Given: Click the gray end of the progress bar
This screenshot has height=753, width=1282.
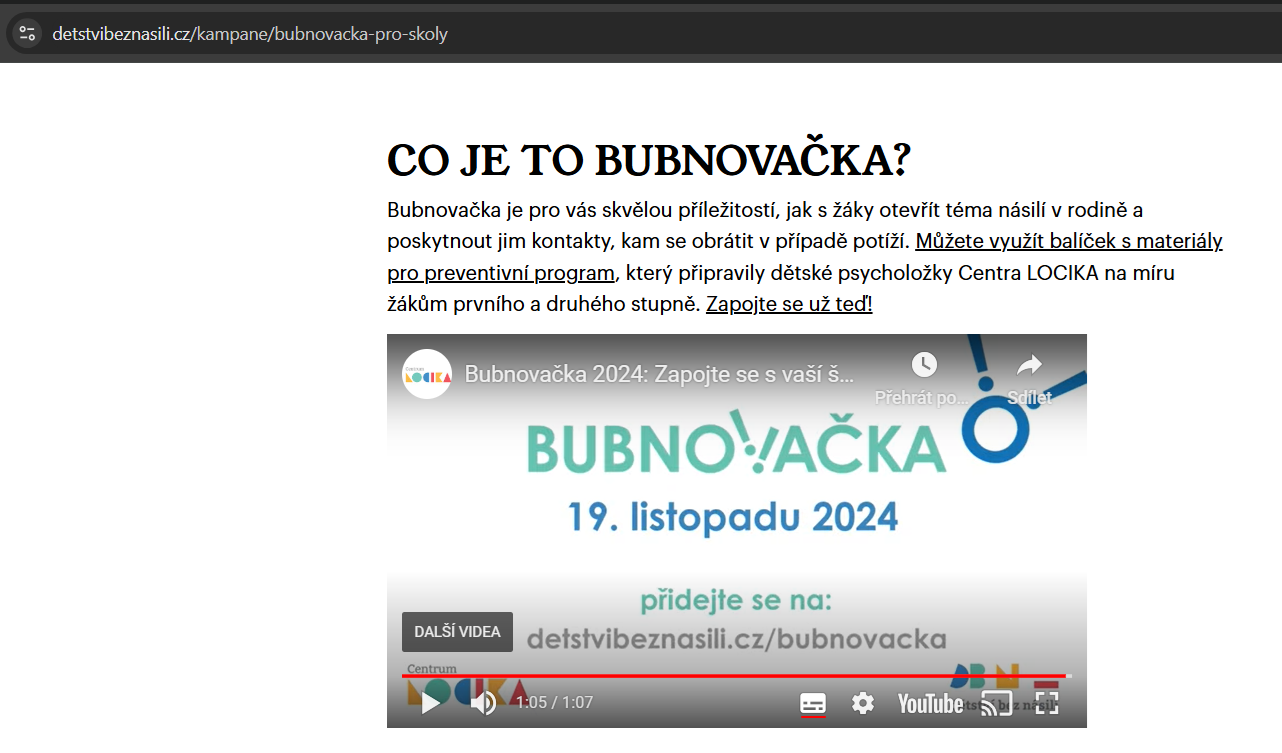Looking at the screenshot, I should (1068, 676).
